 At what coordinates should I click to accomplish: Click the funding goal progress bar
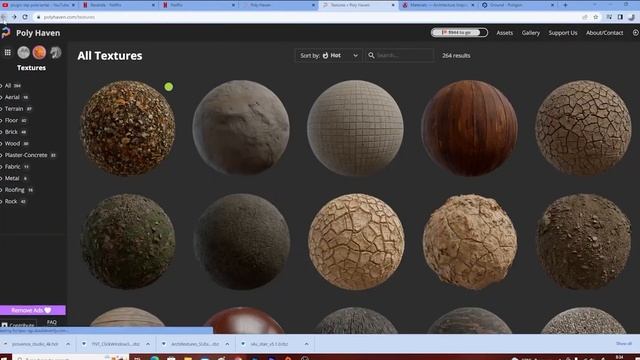(459, 33)
